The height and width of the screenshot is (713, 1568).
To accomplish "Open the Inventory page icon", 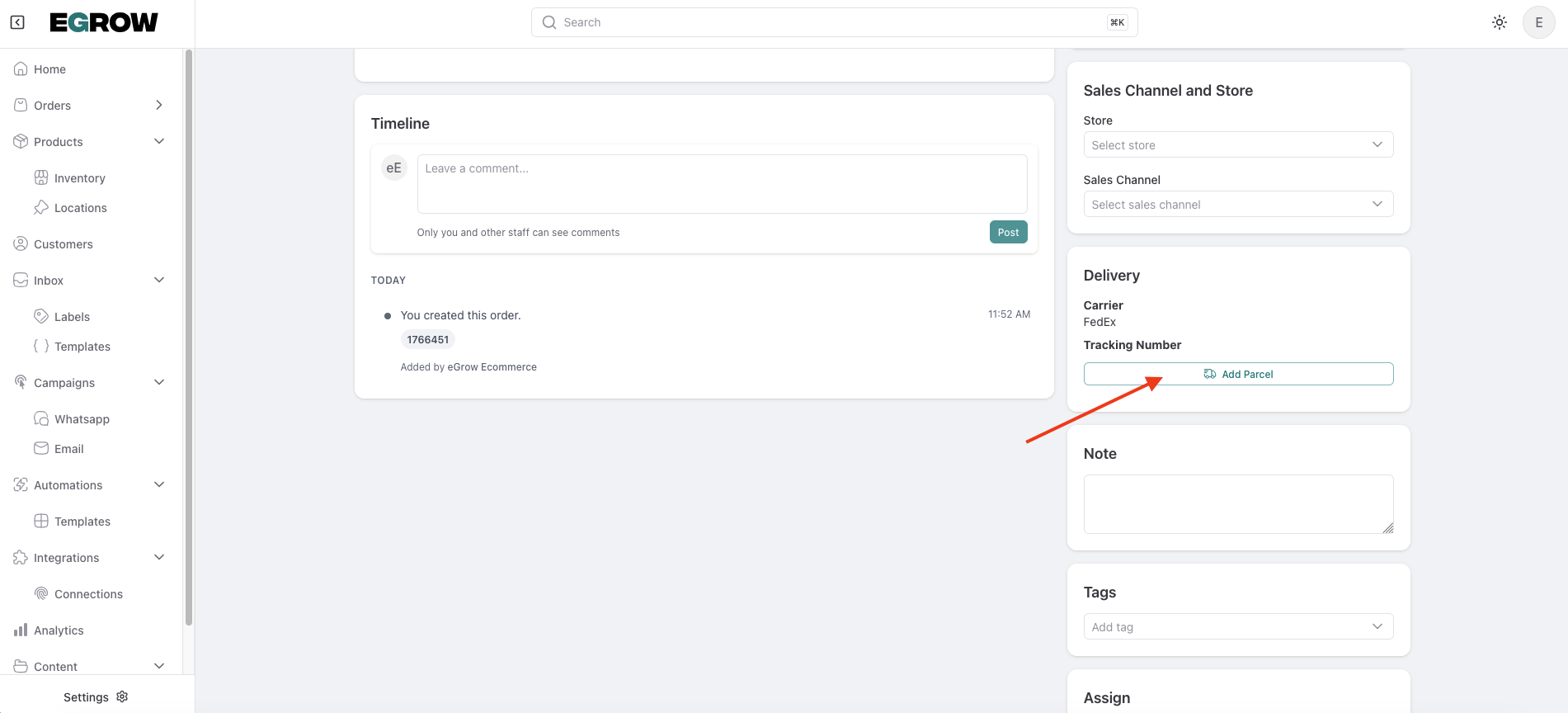I will 41,178.
